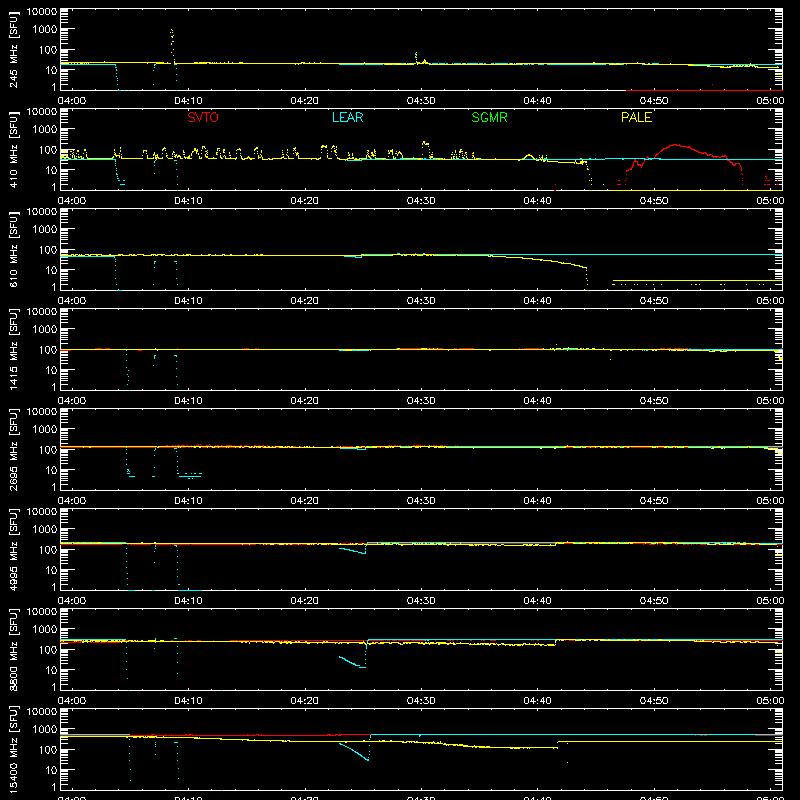Image resolution: width=800 pixels, height=800 pixels.
Task: Select the 2695 MHz [SFU] axis title
Action: [x=13, y=449]
